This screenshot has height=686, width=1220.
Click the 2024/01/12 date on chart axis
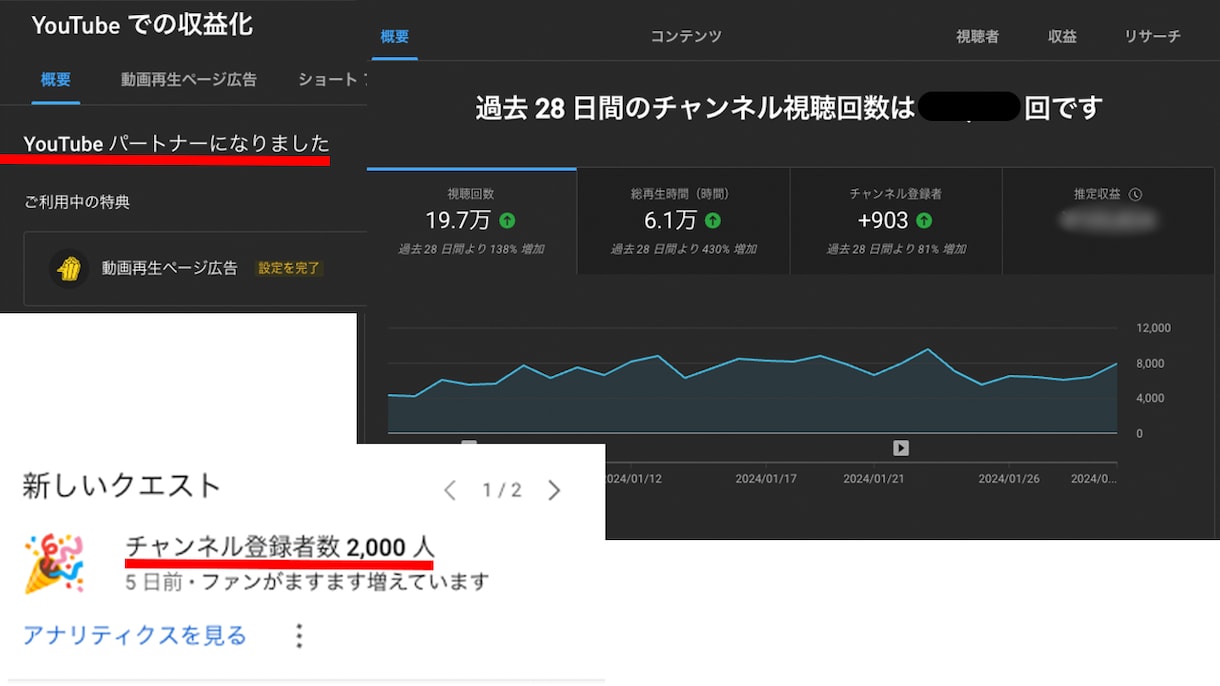[632, 479]
